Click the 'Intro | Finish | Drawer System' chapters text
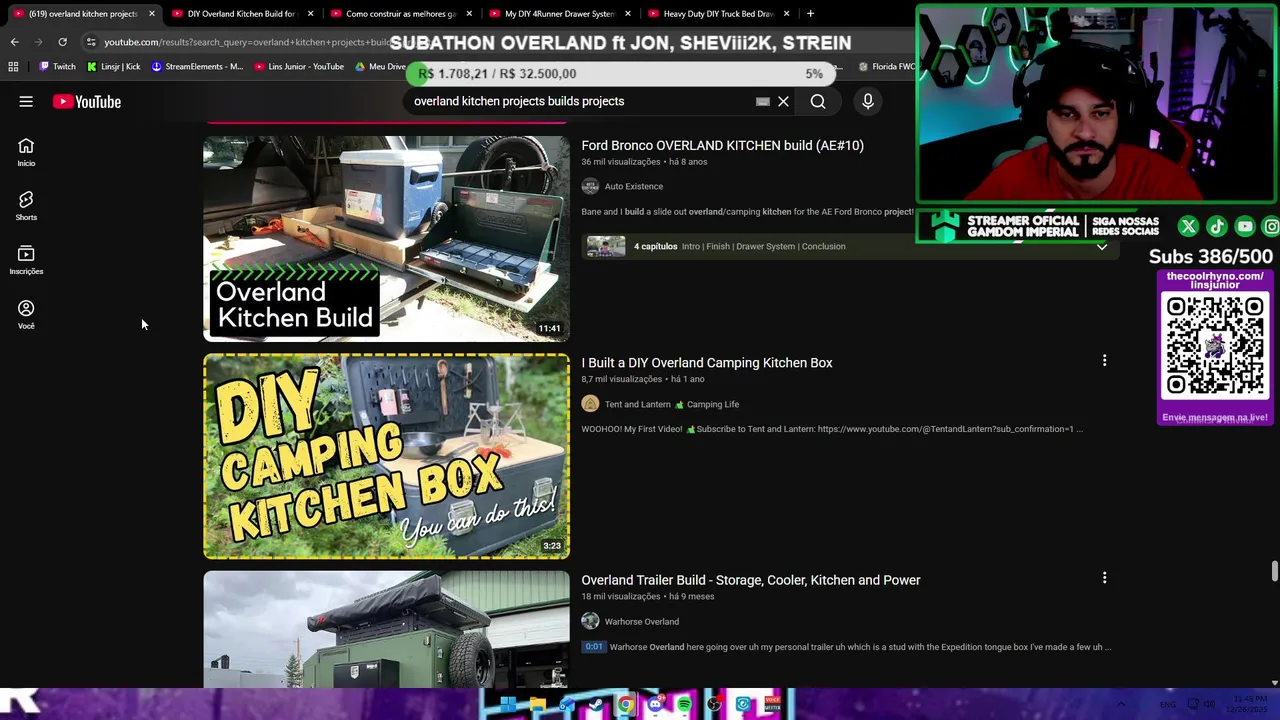This screenshot has height=720, width=1280. (763, 246)
